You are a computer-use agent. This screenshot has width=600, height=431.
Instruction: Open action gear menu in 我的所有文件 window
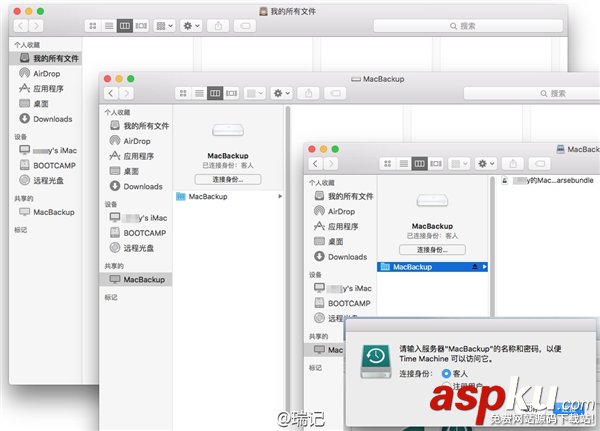coord(191,26)
